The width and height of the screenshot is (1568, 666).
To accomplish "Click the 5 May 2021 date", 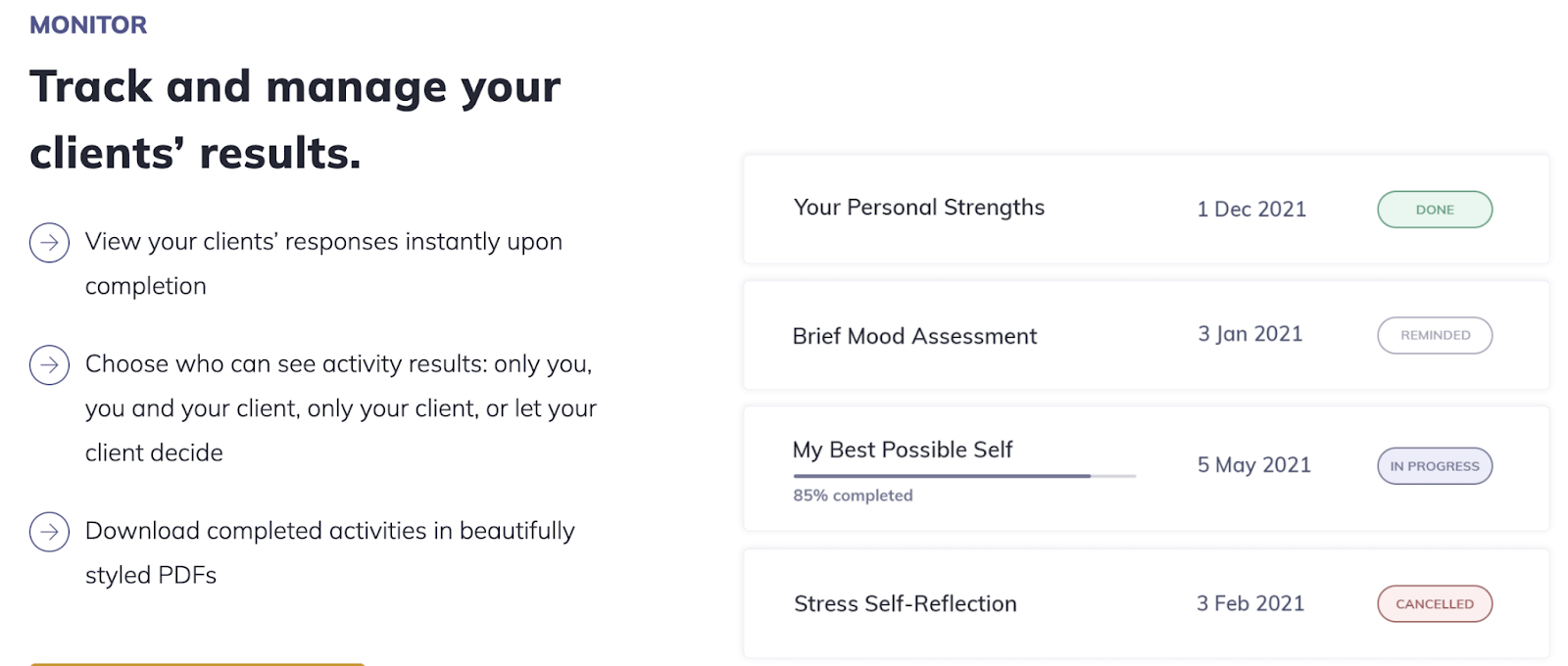I will click(x=1253, y=465).
